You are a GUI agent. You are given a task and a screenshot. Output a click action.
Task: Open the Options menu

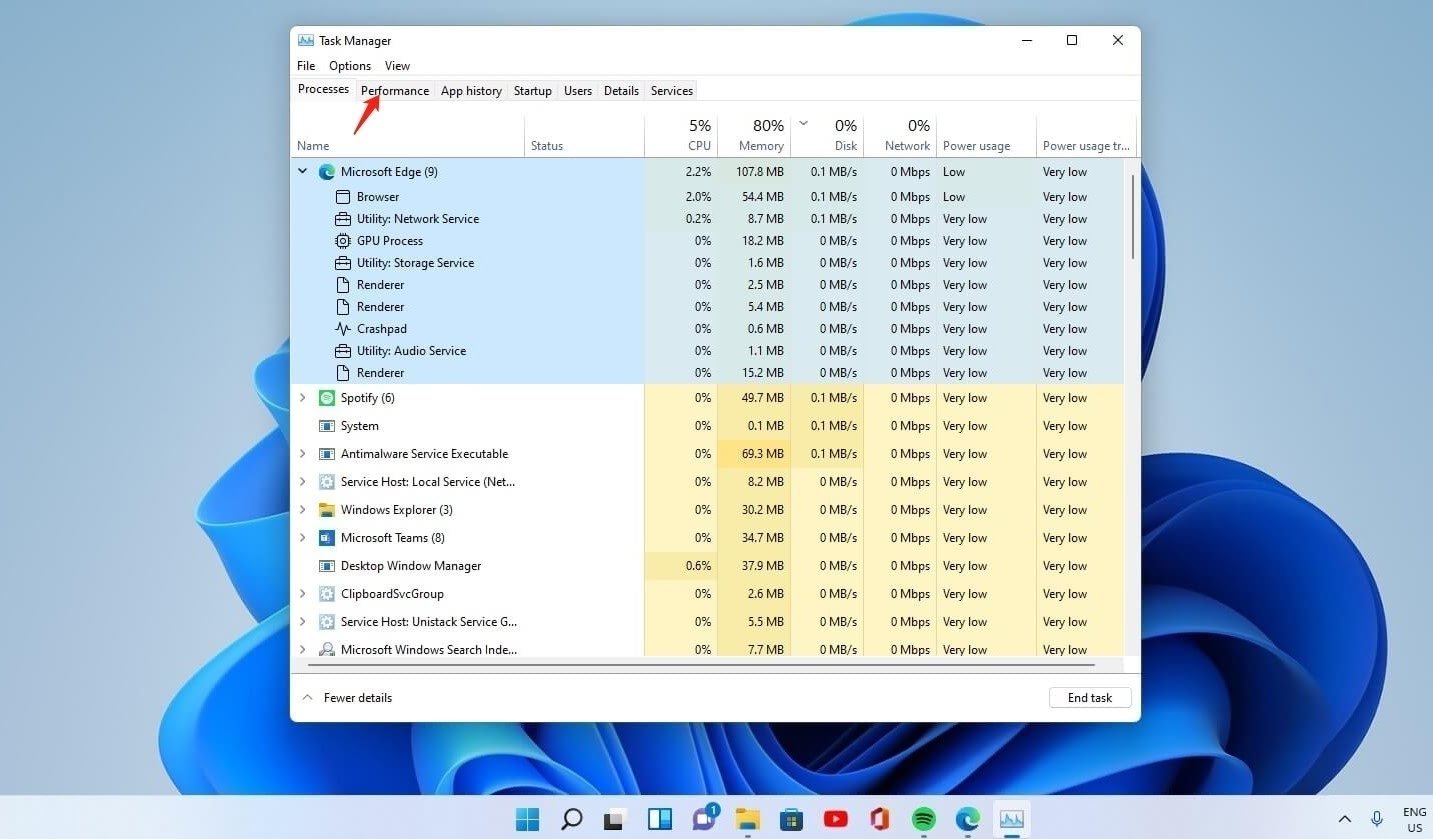pyautogui.click(x=350, y=66)
